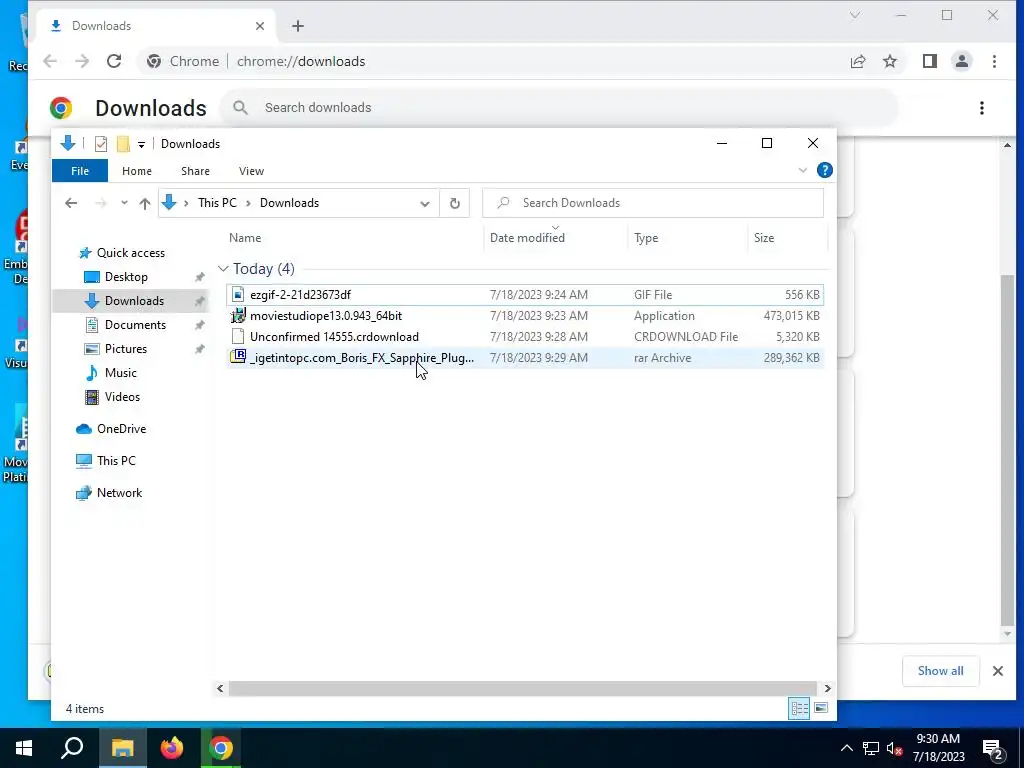The image size is (1024, 768).
Task: Open Downloads page more actions menu
Action: (x=982, y=108)
